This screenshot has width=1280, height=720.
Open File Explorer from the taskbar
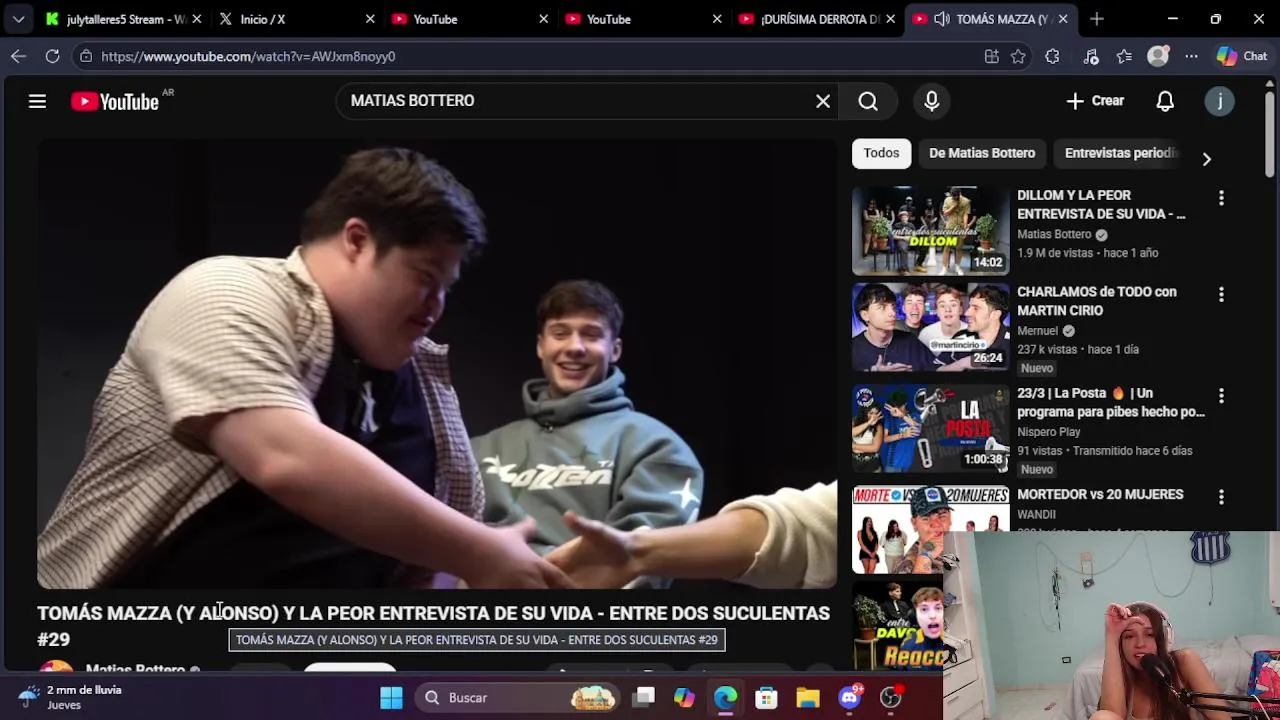pos(808,697)
